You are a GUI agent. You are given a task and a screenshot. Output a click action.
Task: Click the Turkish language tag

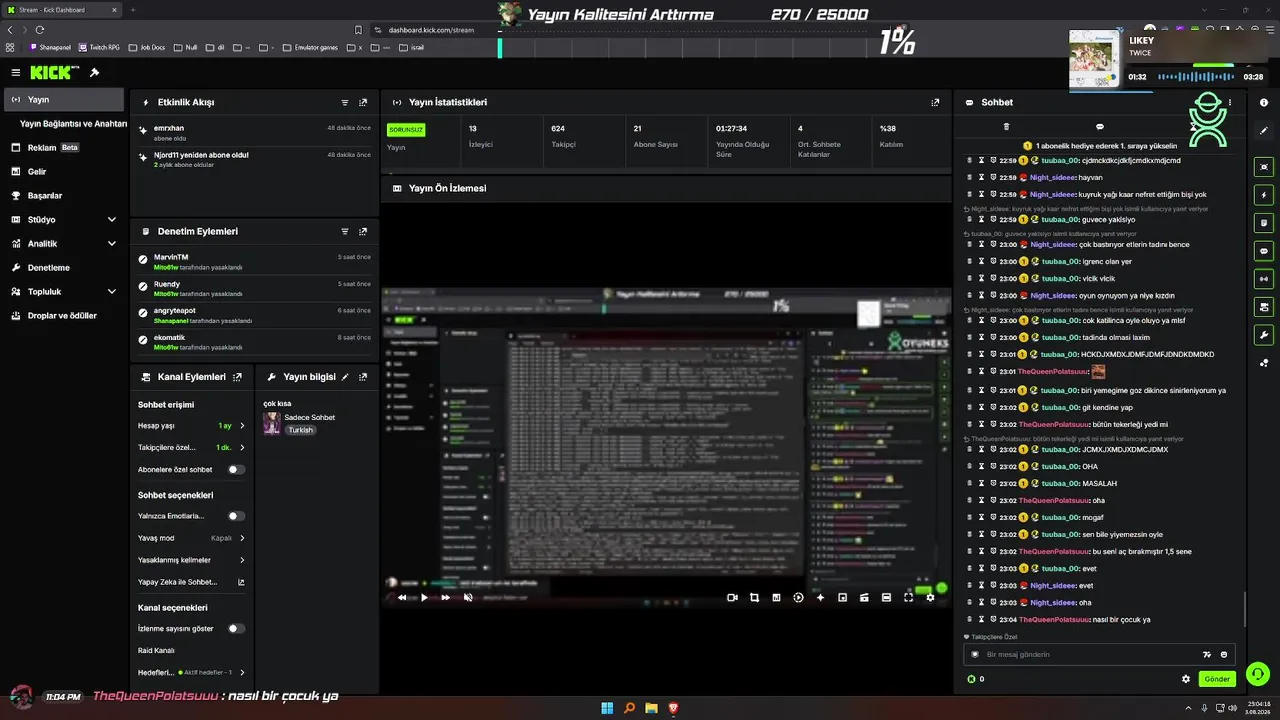click(301, 430)
